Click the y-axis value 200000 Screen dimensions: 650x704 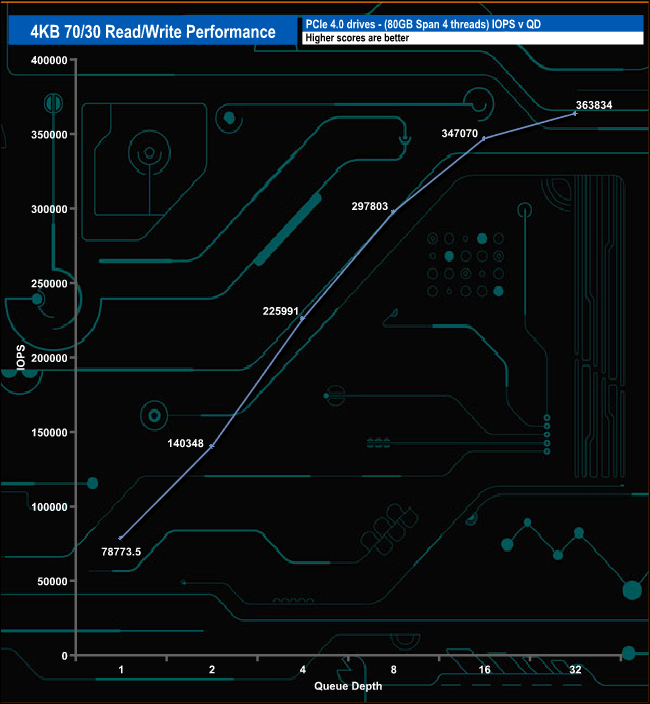[49, 358]
